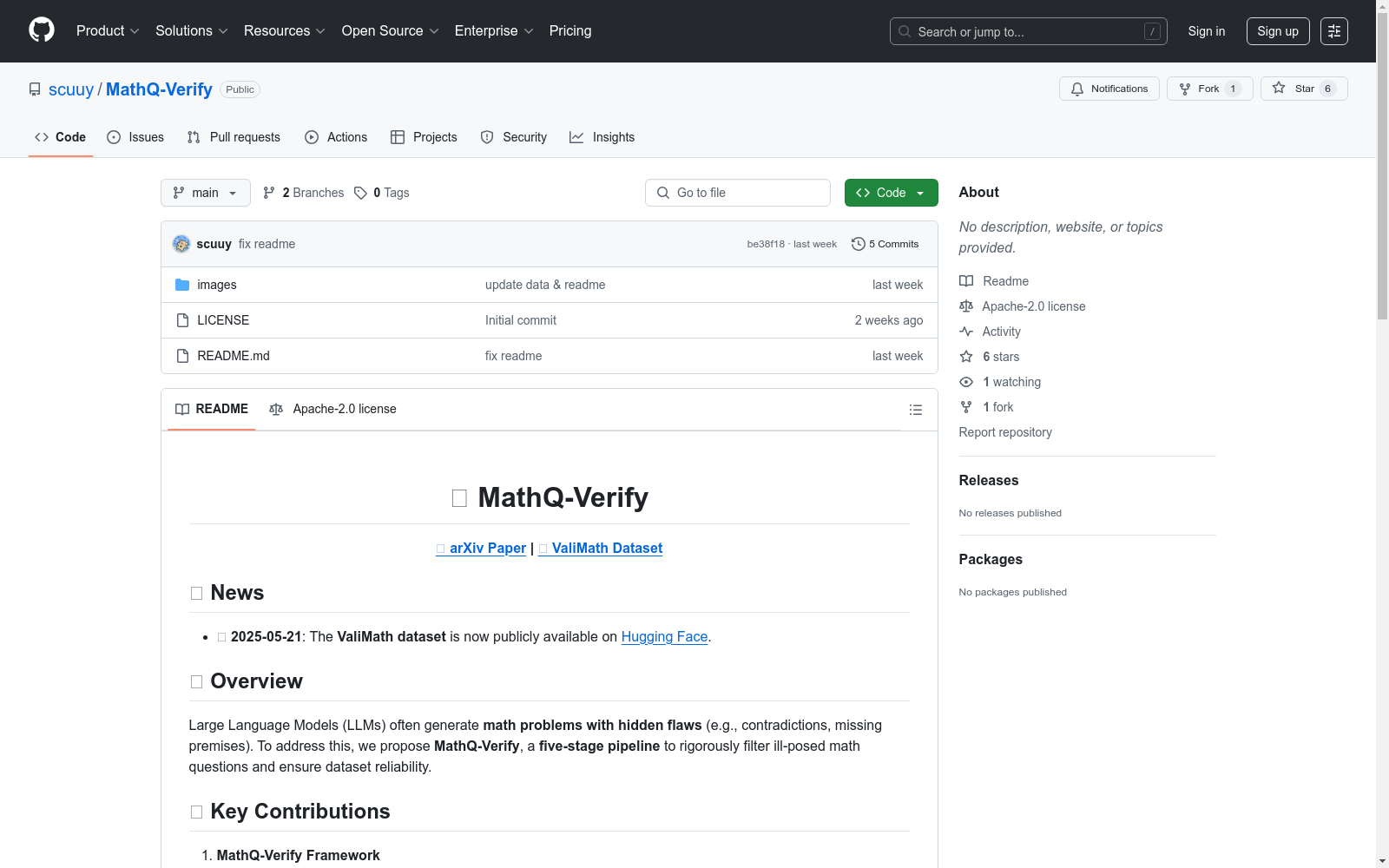Viewport: 1389px width, 868px height.
Task: Click the scale icon beside Apache-2.0 license
Action: click(x=966, y=306)
